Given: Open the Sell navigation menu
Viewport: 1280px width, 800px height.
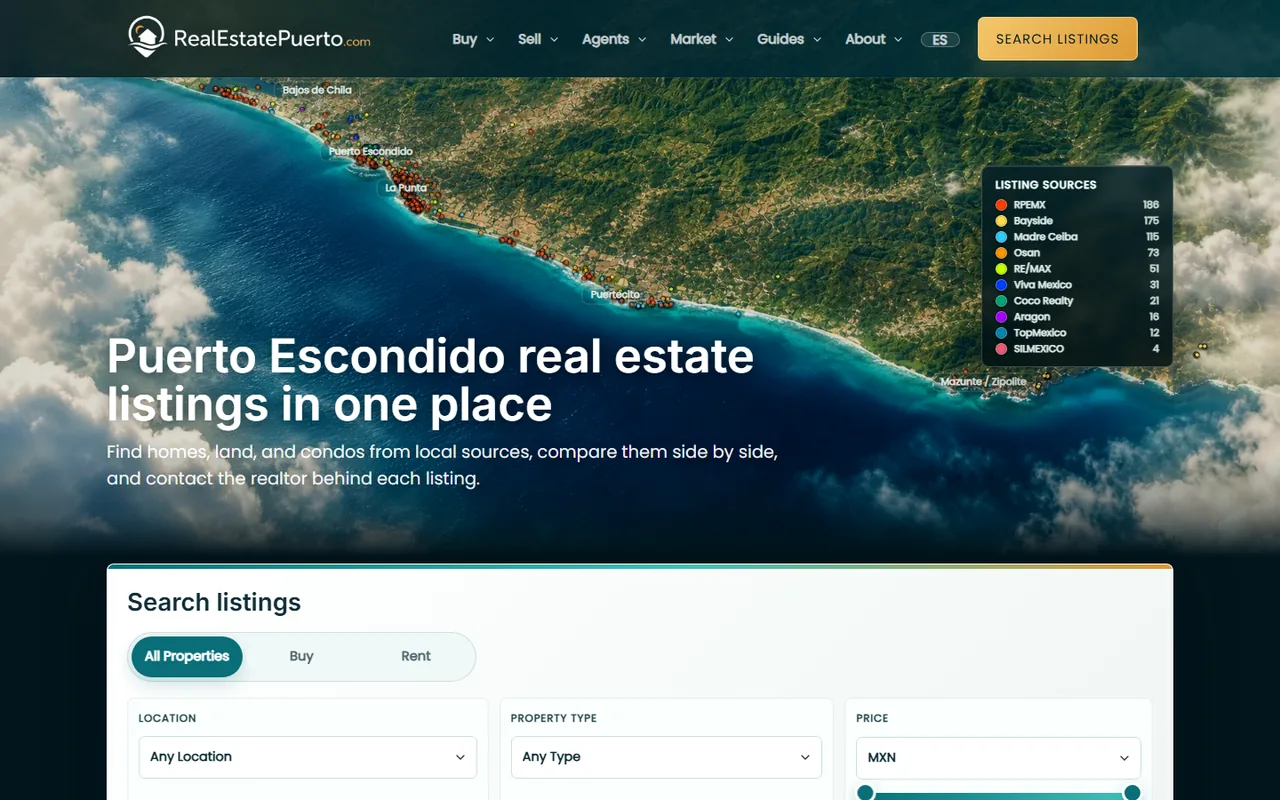Looking at the screenshot, I should 538,39.
